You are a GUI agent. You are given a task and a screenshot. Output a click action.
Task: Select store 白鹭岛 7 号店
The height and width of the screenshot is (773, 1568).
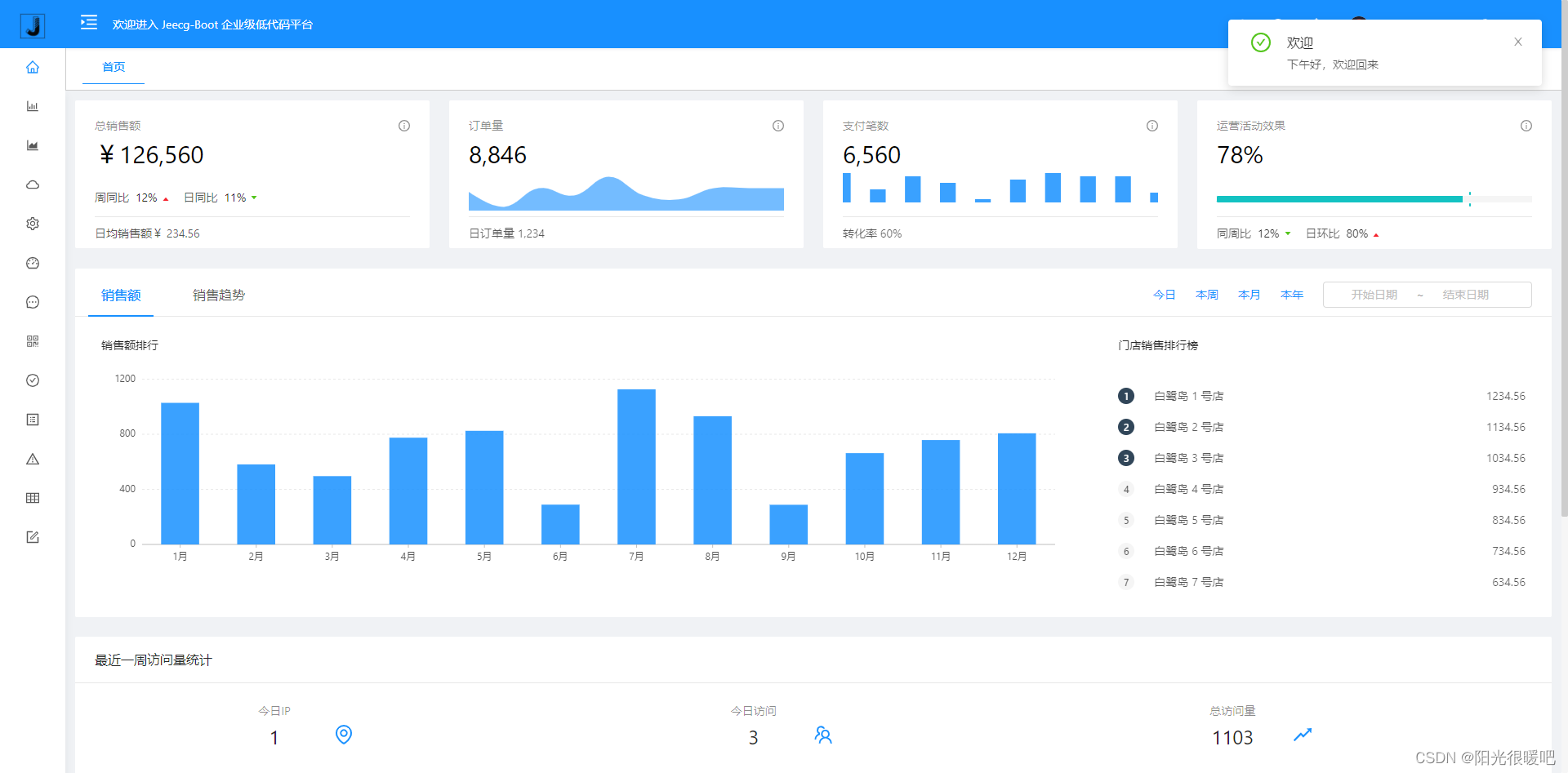coord(1188,582)
